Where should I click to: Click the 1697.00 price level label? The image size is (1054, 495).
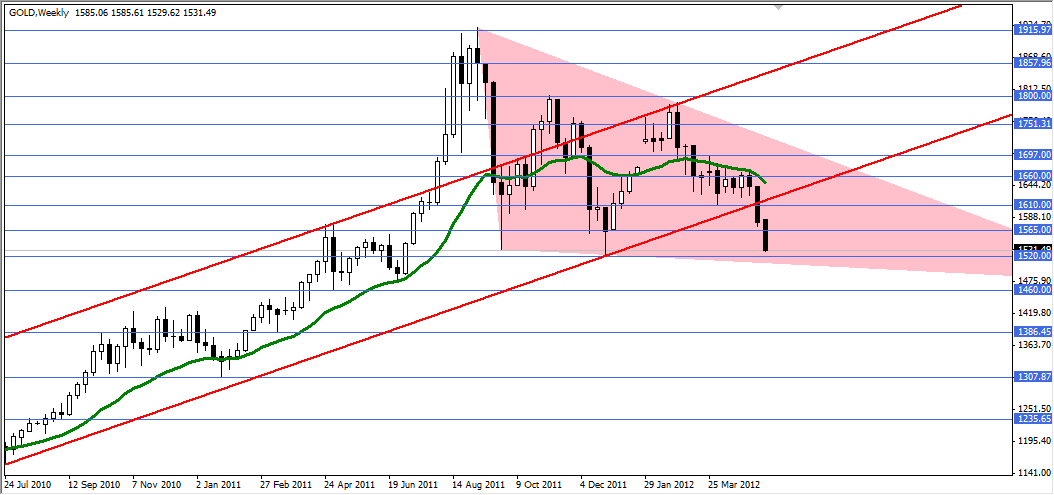1033,155
